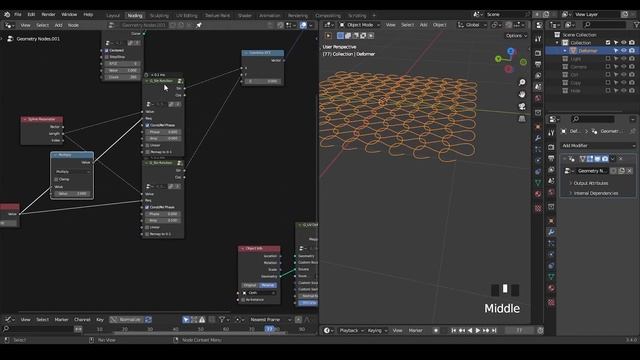Screen dimensions: 640x360
Task: Open the 3D viewport editor type dropdown
Action: coord(328,25)
